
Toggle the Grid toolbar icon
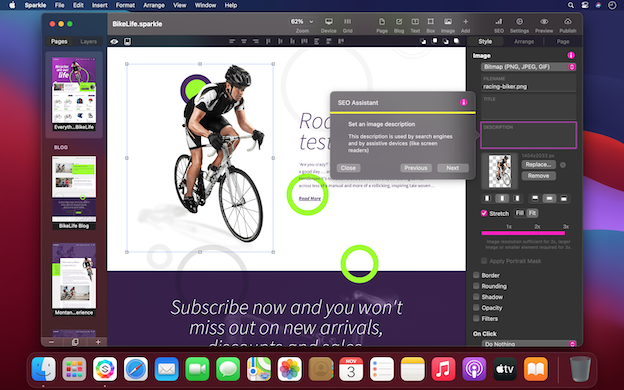tap(347, 25)
